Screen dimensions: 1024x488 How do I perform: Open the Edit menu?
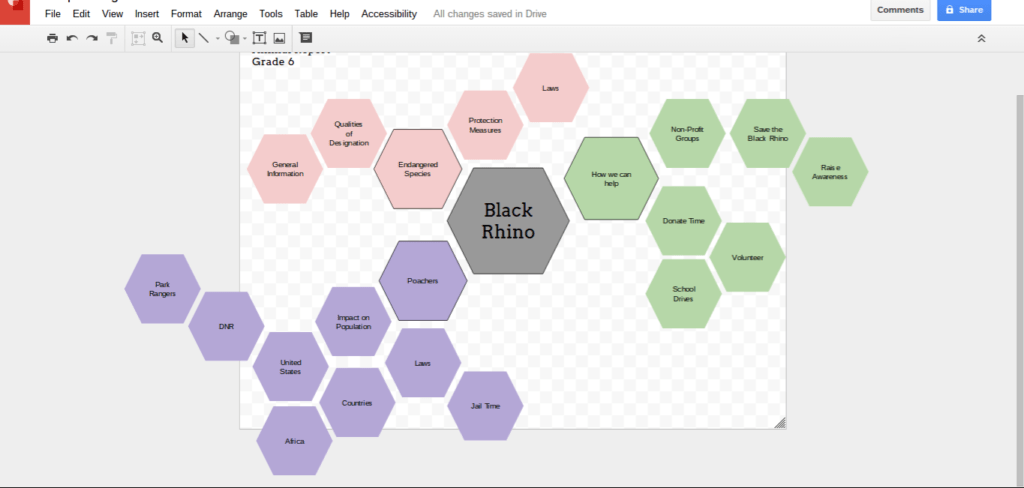point(82,14)
